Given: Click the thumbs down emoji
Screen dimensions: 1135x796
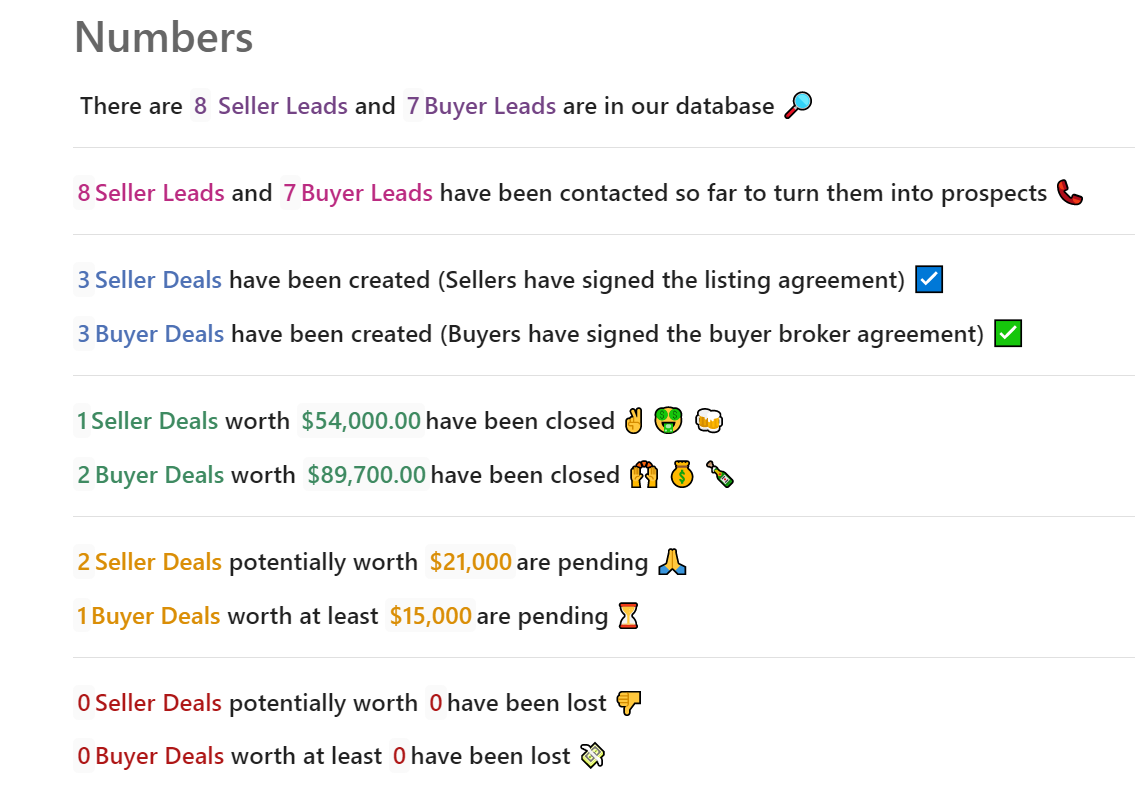Looking at the screenshot, I should [x=628, y=703].
